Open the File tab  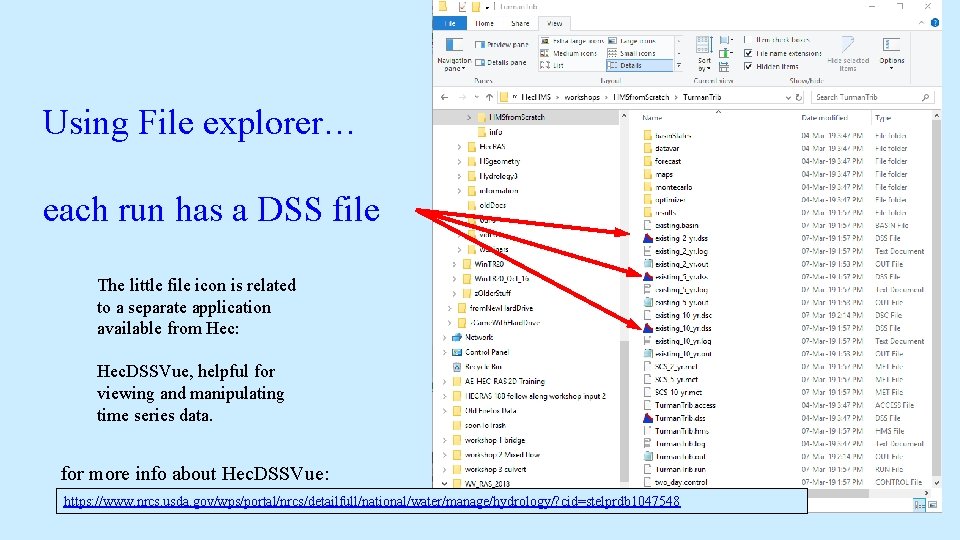(451, 23)
